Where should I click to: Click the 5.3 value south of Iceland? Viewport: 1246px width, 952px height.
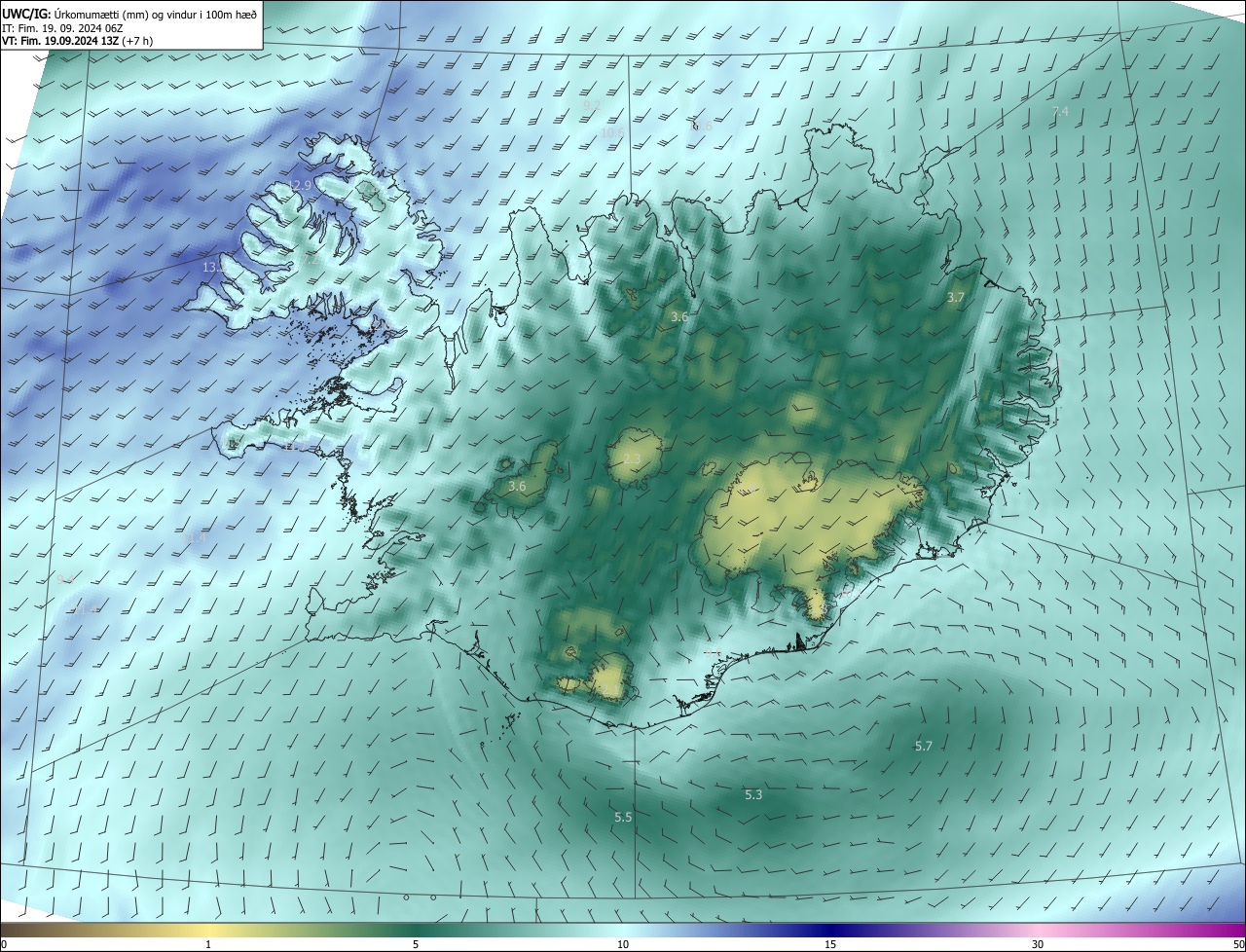click(753, 794)
